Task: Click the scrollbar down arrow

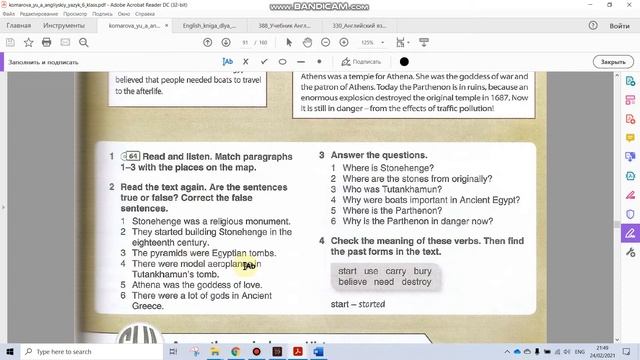Action: click(617, 340)
